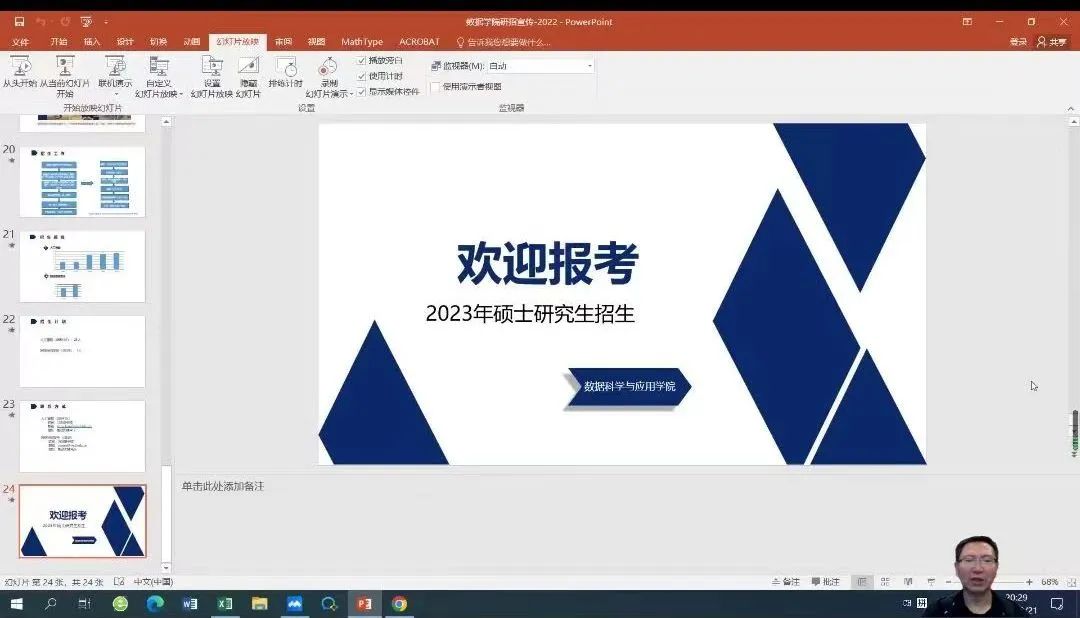Image resolution: width=1080 pixels, height=618 pixels.
Task: Switch to the MathType tab
Action: [361, 42]
